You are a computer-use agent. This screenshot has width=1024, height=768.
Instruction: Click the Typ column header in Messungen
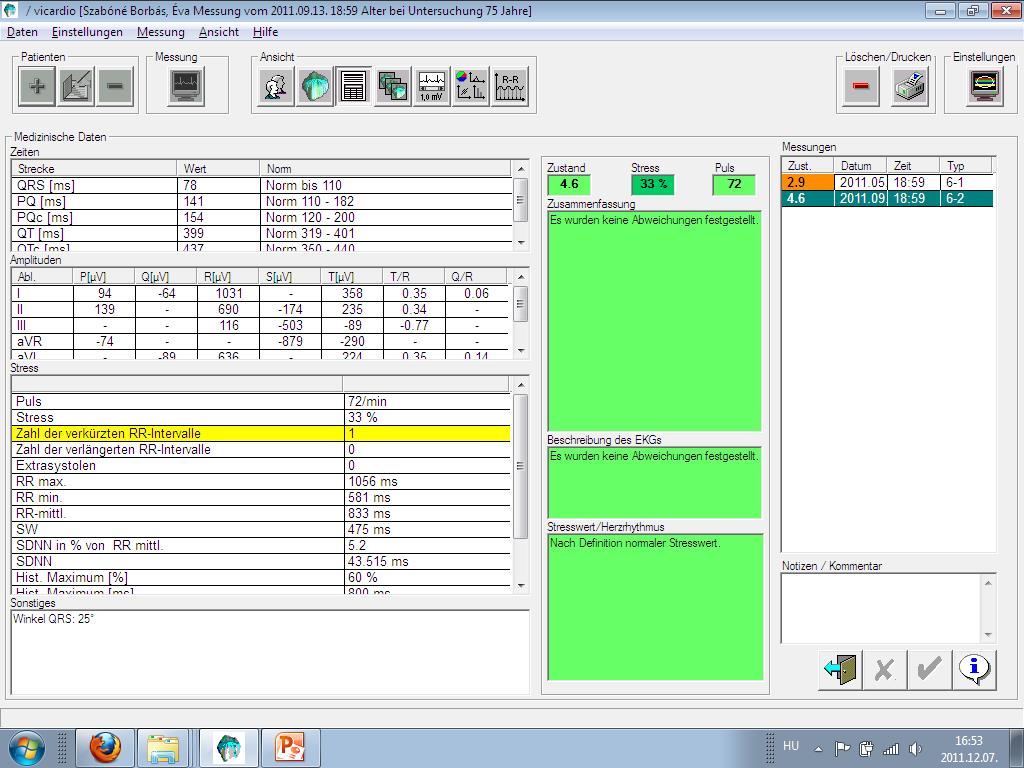click(x=965, y=166)
